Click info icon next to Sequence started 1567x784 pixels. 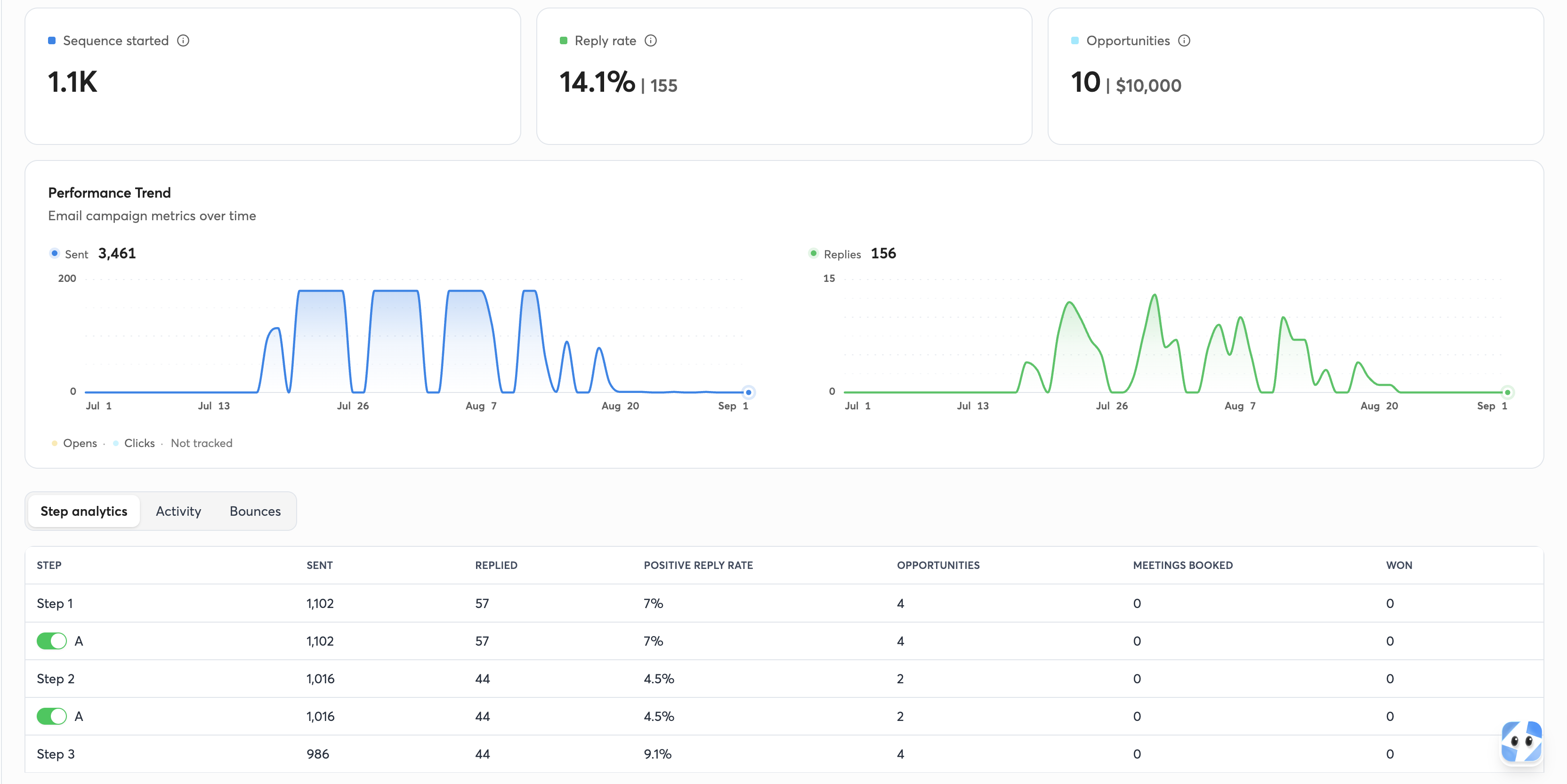coord(183,41)
